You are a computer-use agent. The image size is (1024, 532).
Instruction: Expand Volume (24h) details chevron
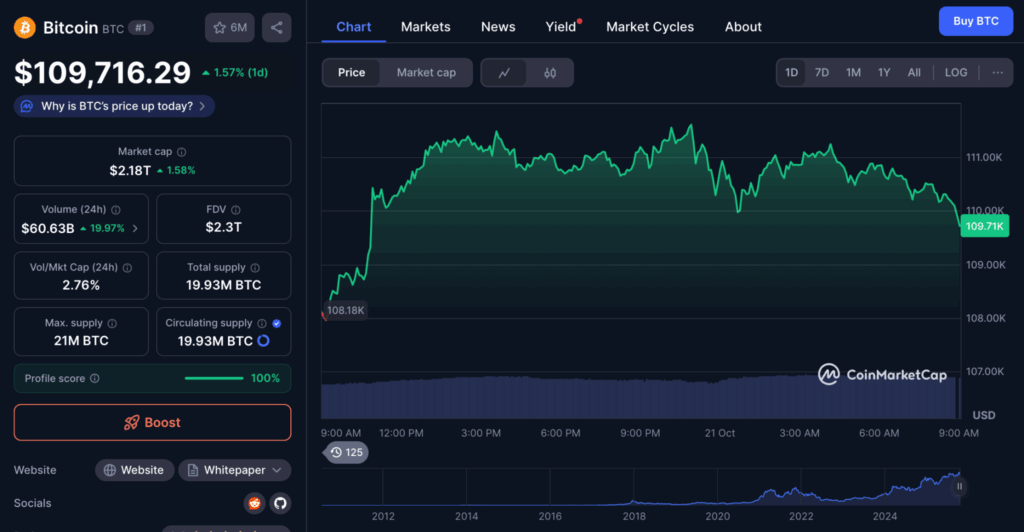pos(135,228)
